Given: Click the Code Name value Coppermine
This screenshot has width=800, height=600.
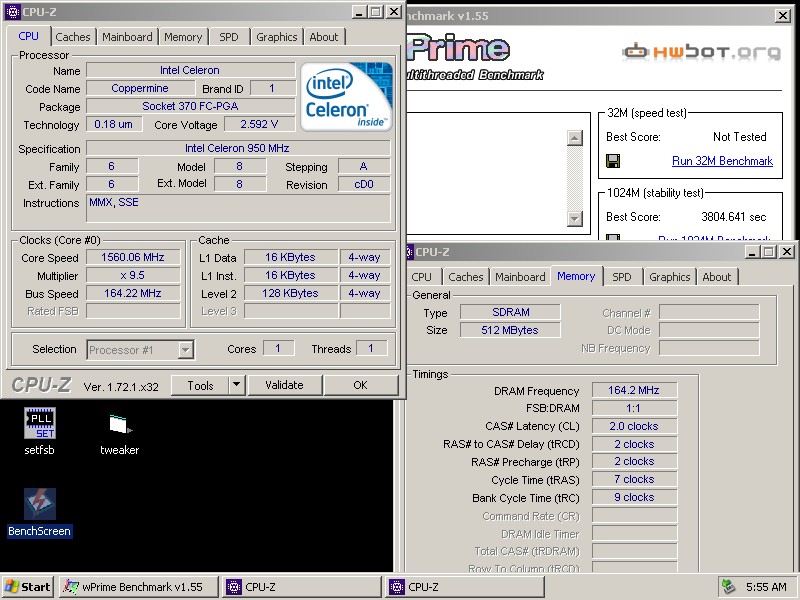Looking at the screenshot, I should (140, 88).
